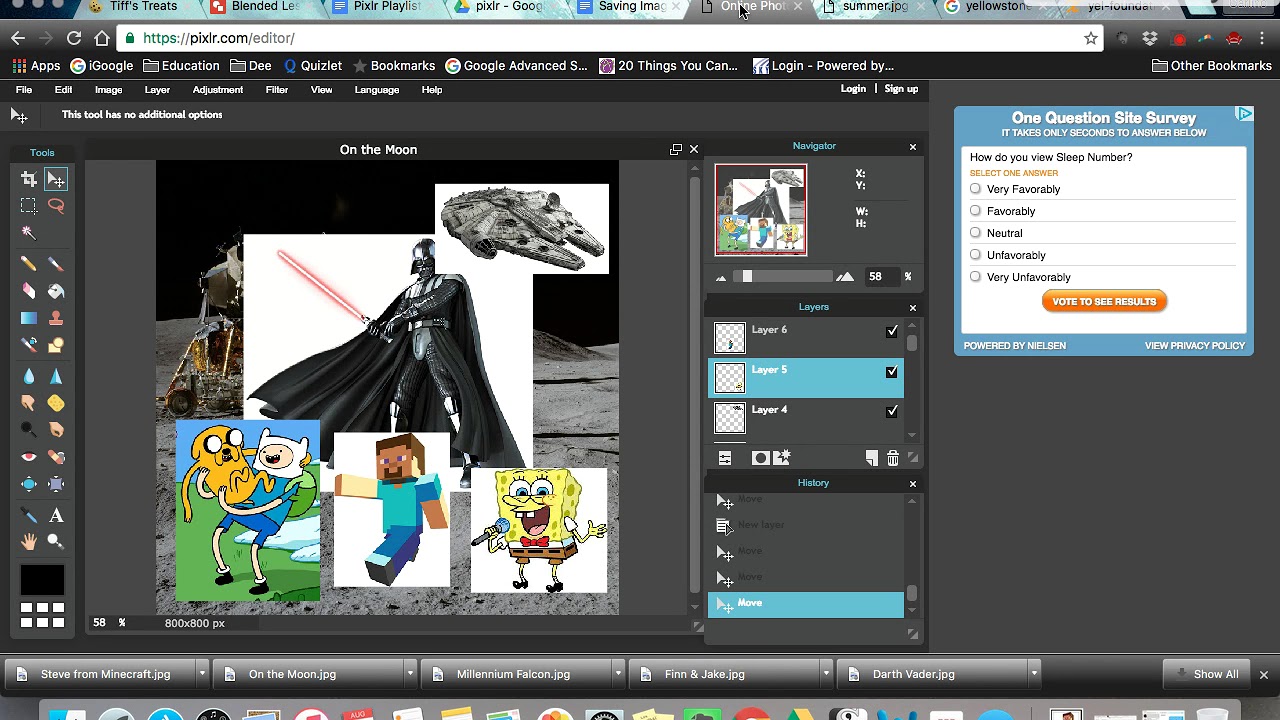
Task: Open the Image menu
Action: pyautogui.click(x=108, y=90)
